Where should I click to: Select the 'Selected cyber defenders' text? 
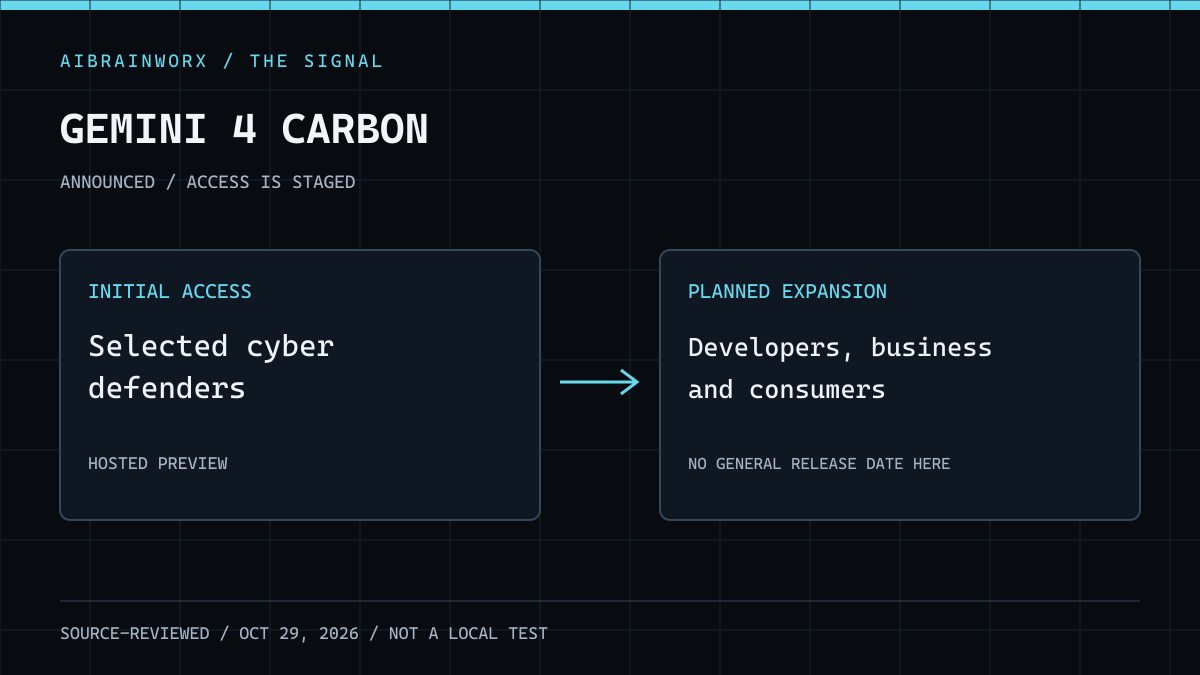pos(211,367)
